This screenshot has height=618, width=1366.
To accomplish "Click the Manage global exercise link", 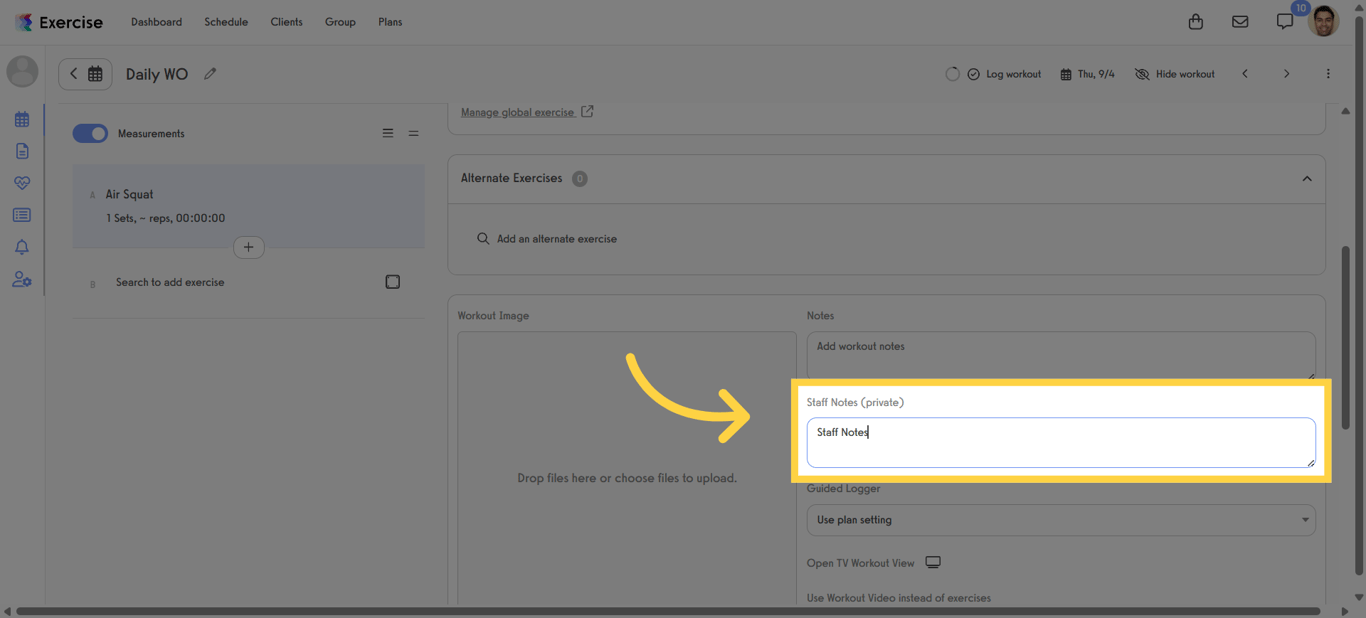I will (519, 111).
